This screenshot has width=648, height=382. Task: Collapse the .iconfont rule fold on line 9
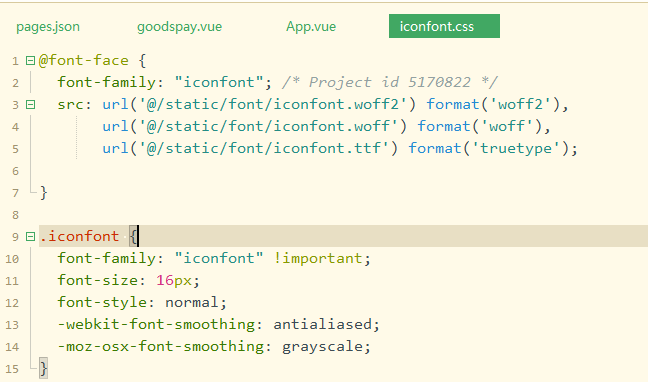point(30,236)
